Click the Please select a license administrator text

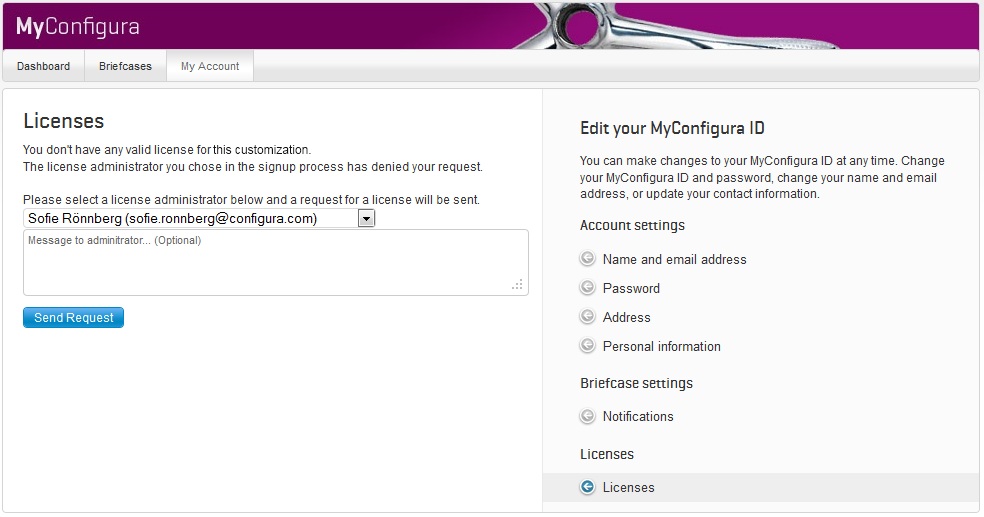tap(251, 200)
